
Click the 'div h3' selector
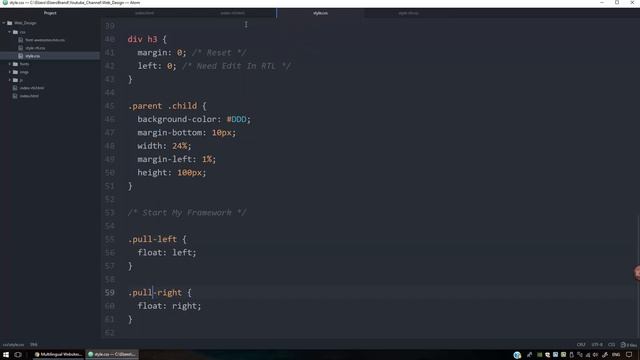click(x=142, y=39)
